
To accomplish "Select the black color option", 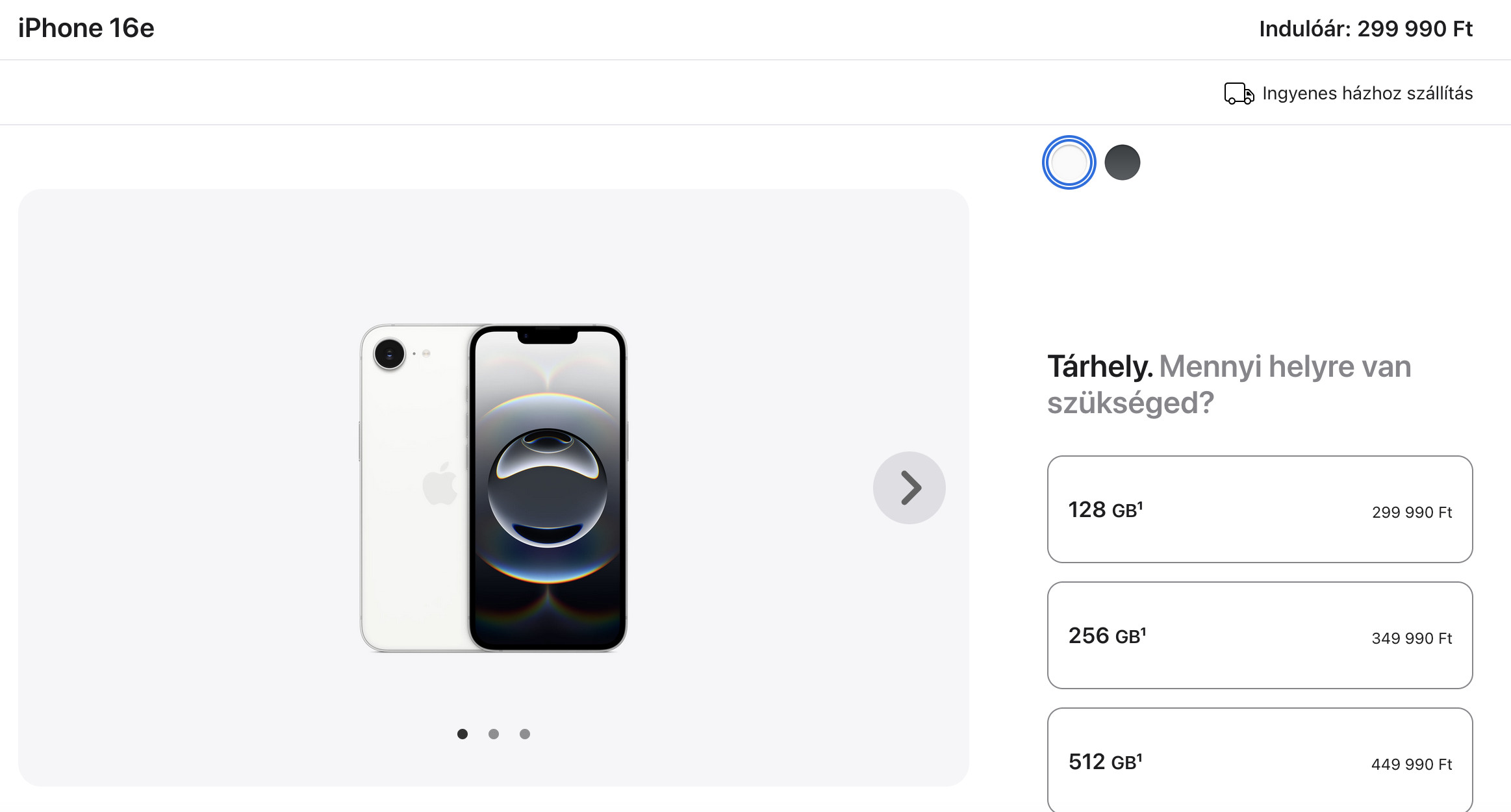I will [x=1123, y=162].
